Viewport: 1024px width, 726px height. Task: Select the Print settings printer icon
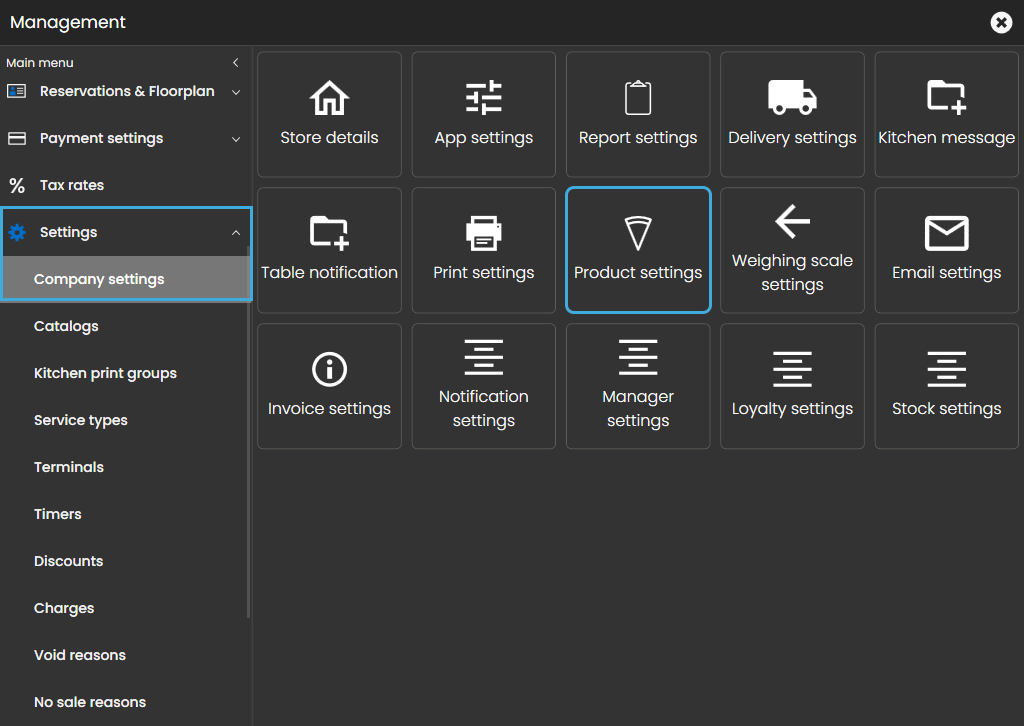click(x=484, y=233)
